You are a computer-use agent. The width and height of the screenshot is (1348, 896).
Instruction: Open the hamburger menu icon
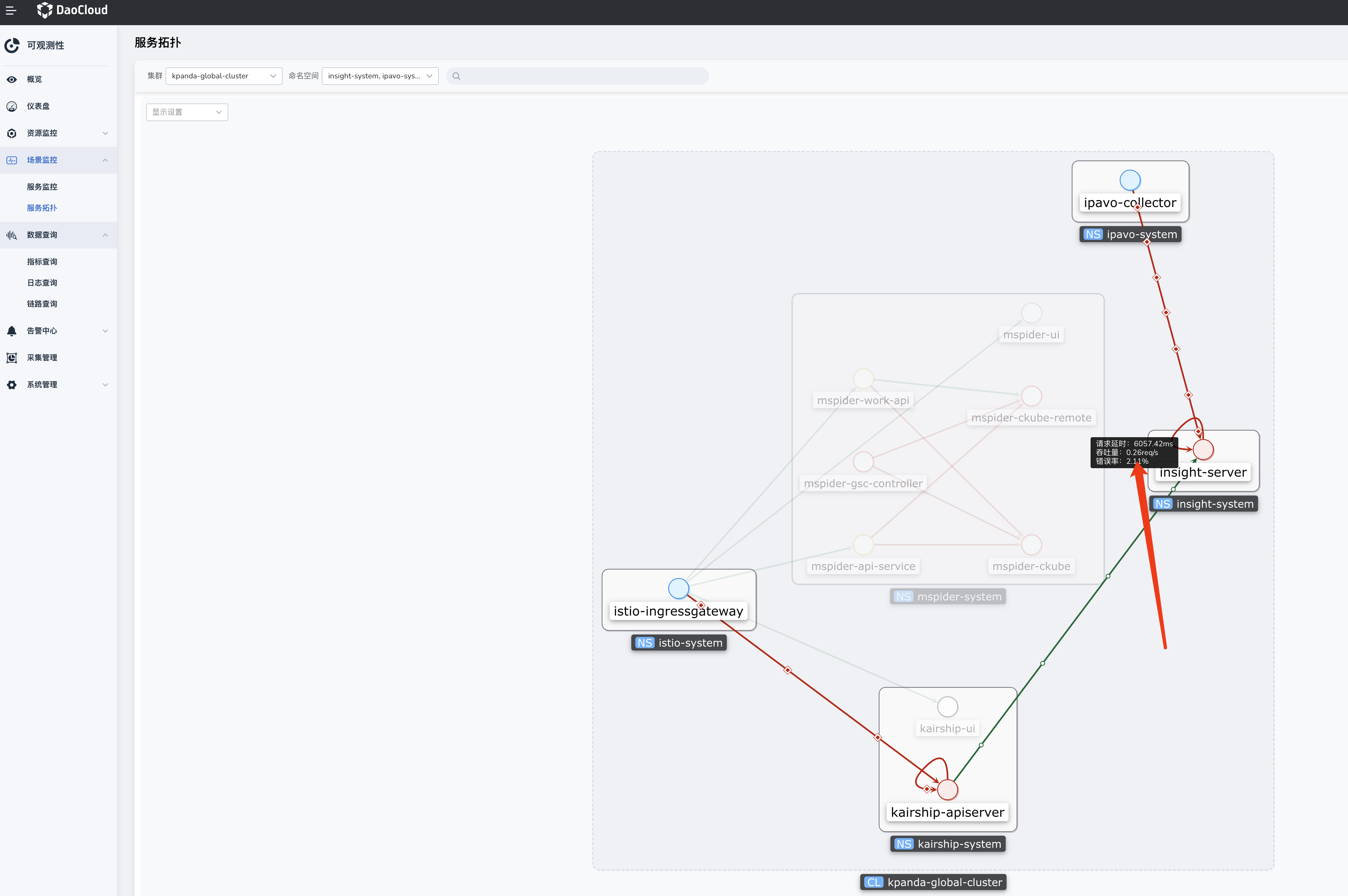(11, 10)
